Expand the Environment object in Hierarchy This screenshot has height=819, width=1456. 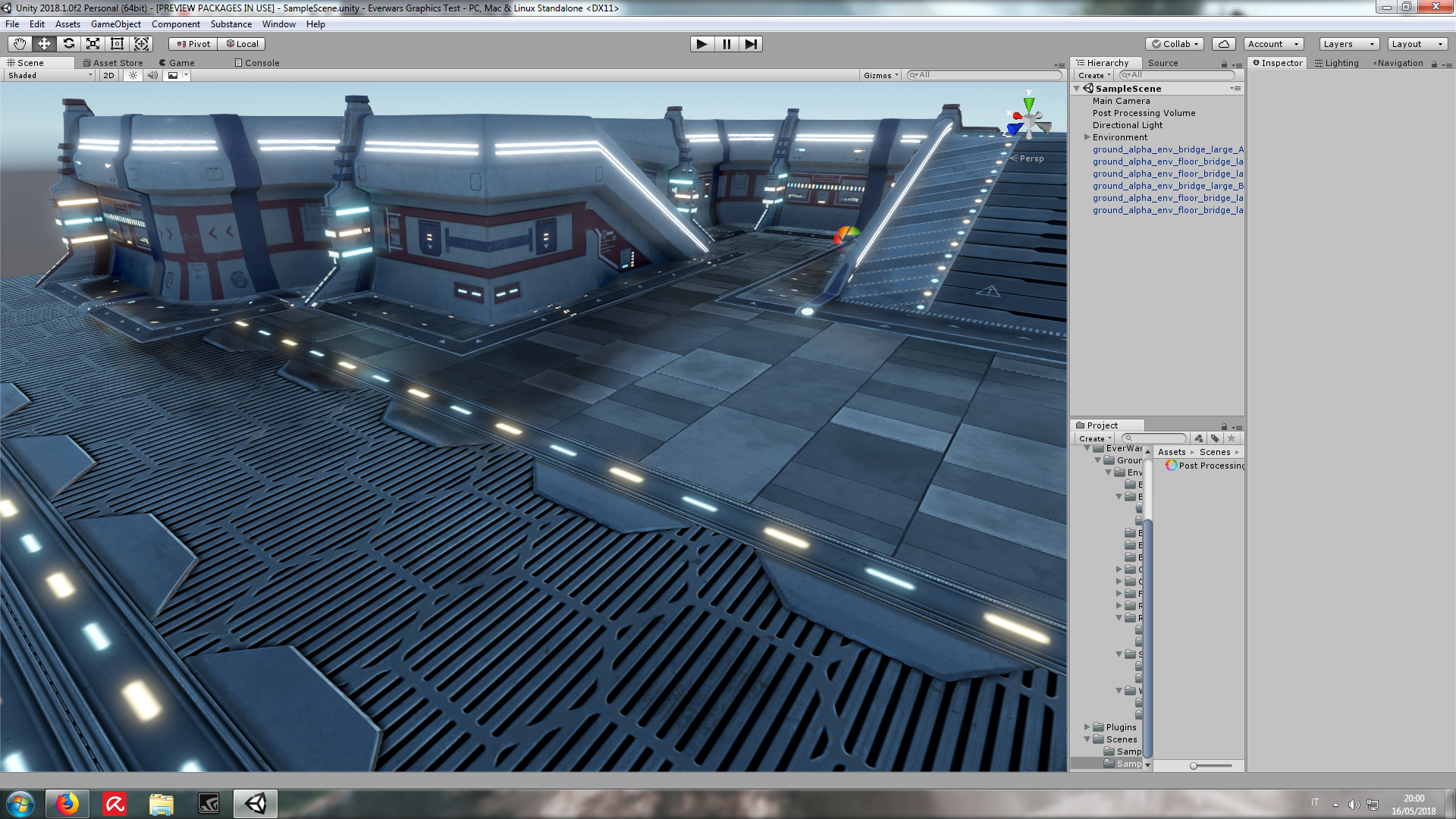tap(1087, 137)
